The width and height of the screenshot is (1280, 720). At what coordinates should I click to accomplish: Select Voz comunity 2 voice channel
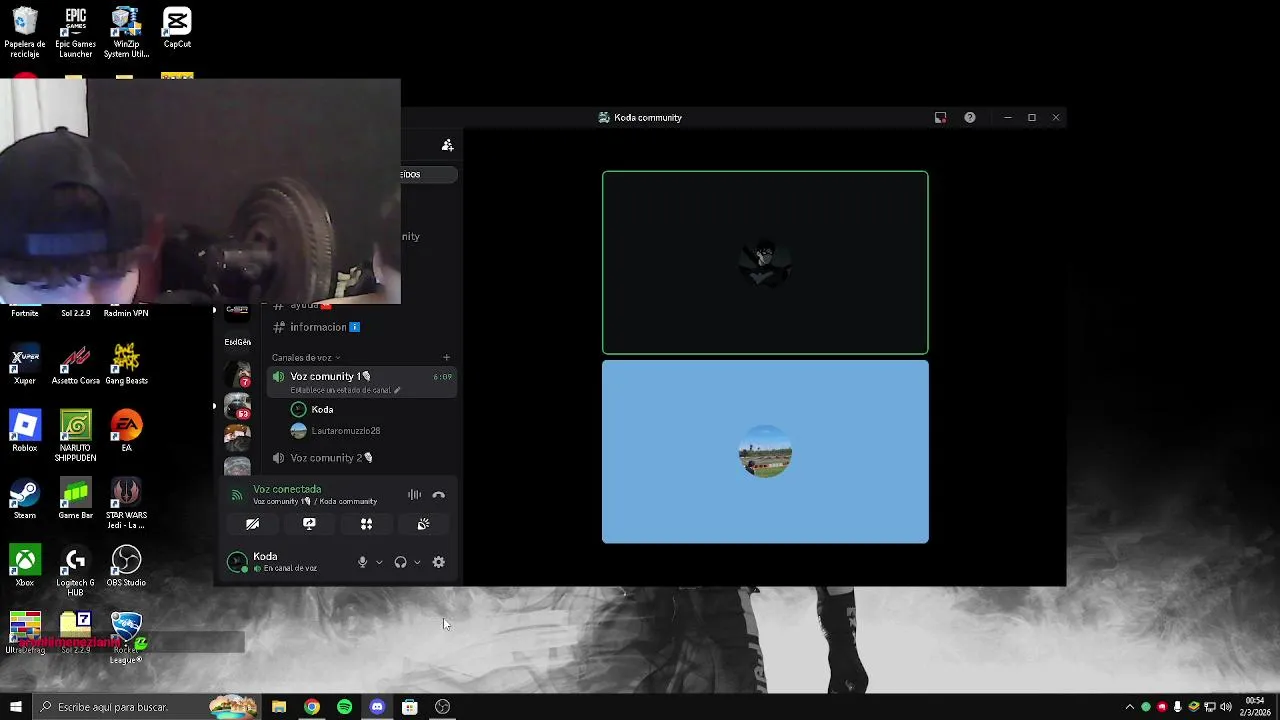click(x=361, y=458)
